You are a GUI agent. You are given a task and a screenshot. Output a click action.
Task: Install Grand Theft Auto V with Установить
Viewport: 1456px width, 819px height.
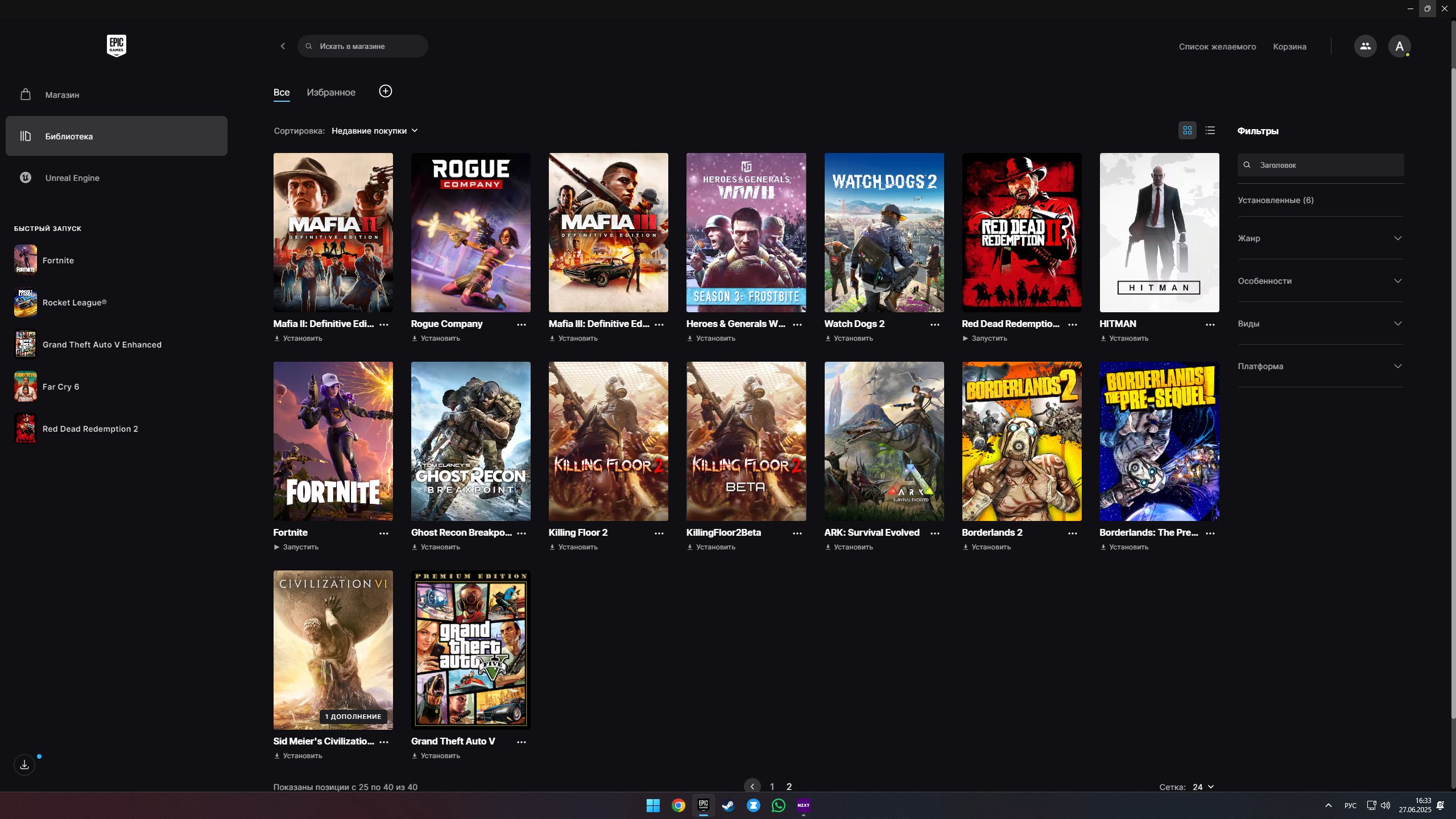click(436, 756)
